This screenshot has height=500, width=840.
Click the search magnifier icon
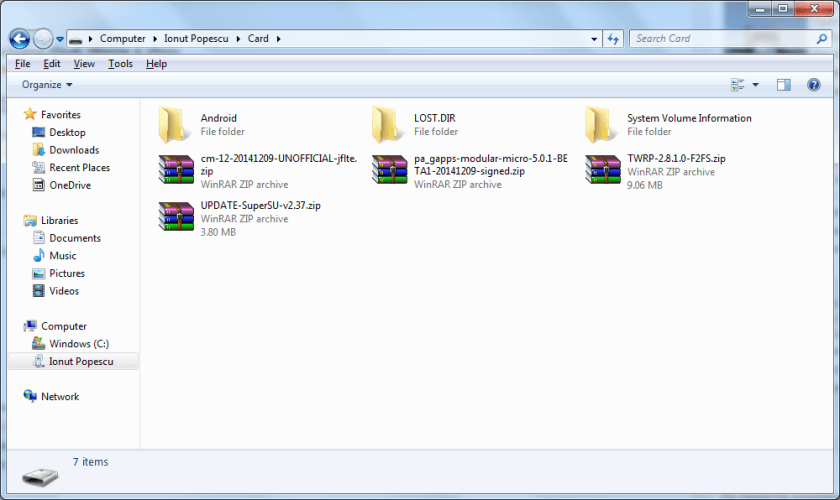pos(822,39)
